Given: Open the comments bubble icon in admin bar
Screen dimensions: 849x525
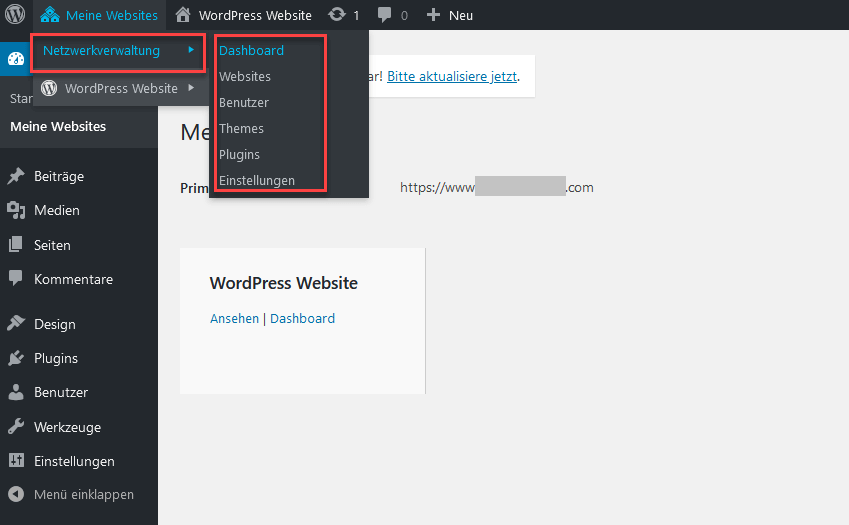Looking at the screenshot, I should coord(384,15).
